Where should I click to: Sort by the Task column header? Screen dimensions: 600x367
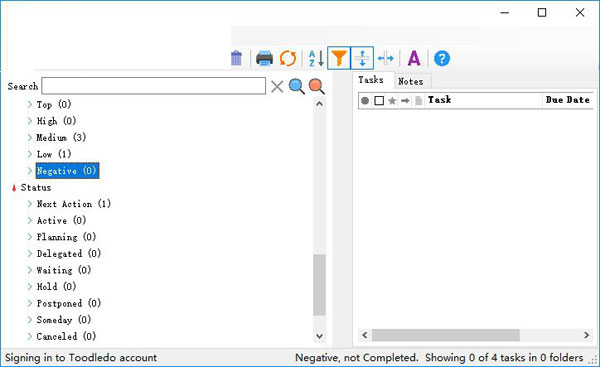click(x=483, y=100)
